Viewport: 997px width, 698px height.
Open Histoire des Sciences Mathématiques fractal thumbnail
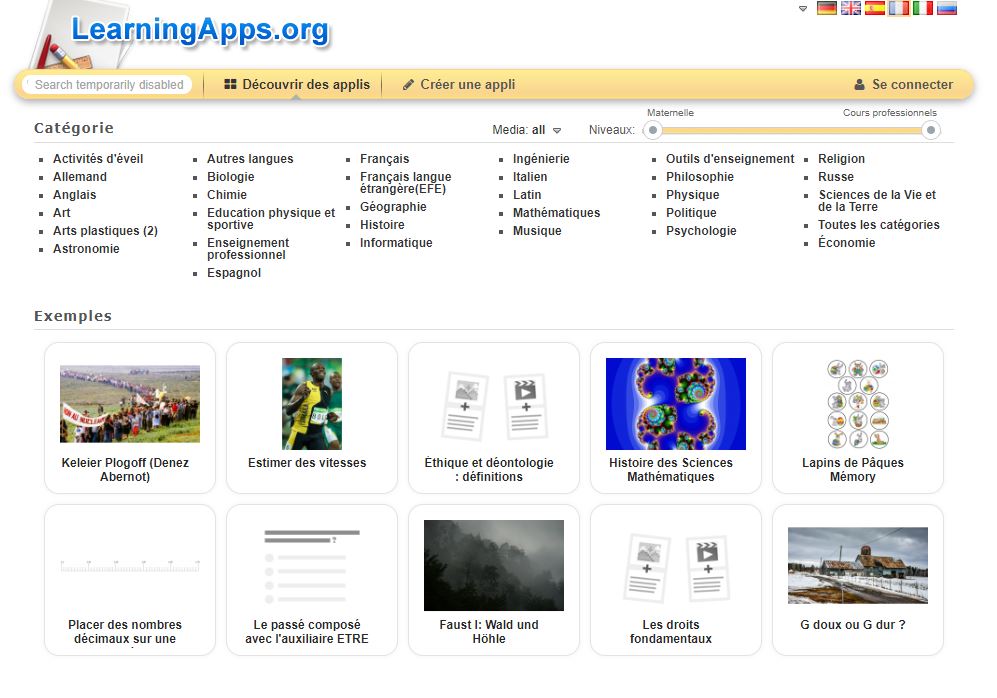675,404
